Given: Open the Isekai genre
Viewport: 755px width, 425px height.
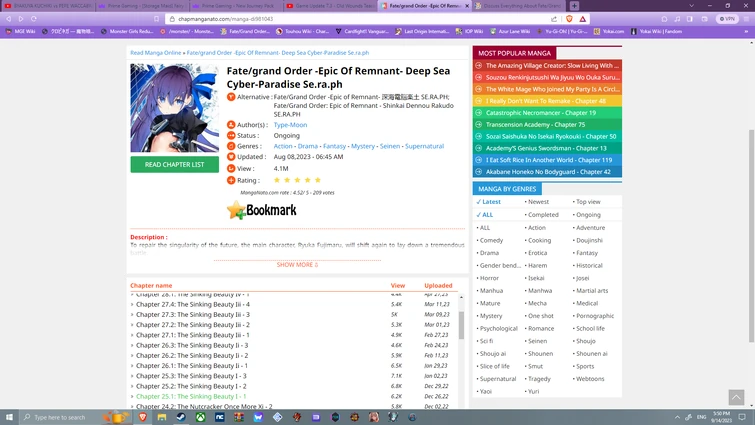Looking at the screenshot, I should click(534, 278).
